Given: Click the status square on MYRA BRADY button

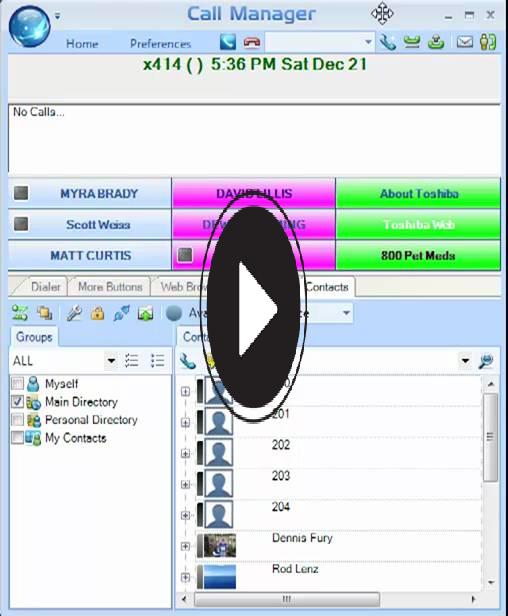Looking at the screenshot, I should tap(21, 193).
